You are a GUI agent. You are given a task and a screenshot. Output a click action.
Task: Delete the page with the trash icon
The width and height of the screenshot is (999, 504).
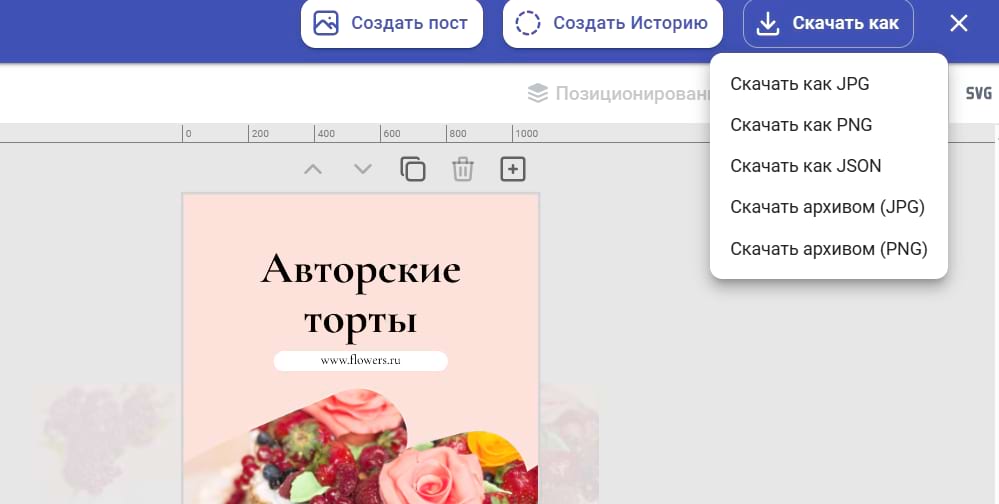pos(463,169)
